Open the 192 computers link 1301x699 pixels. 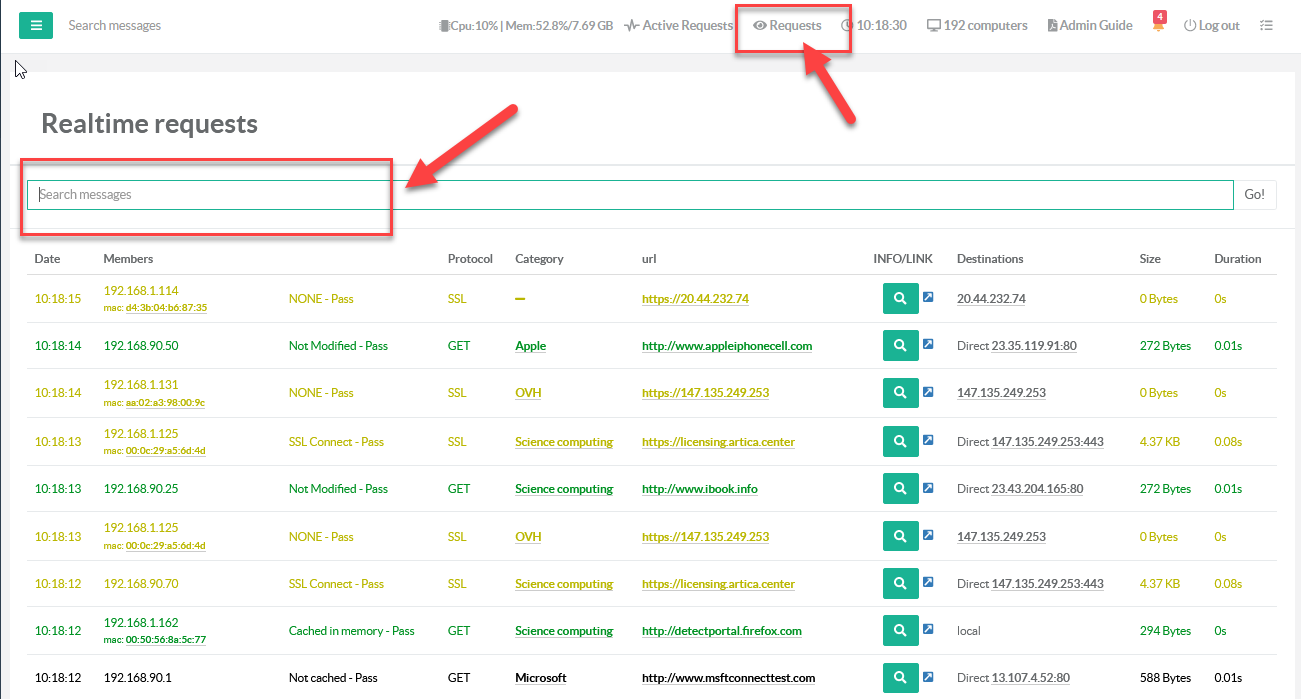977,26
